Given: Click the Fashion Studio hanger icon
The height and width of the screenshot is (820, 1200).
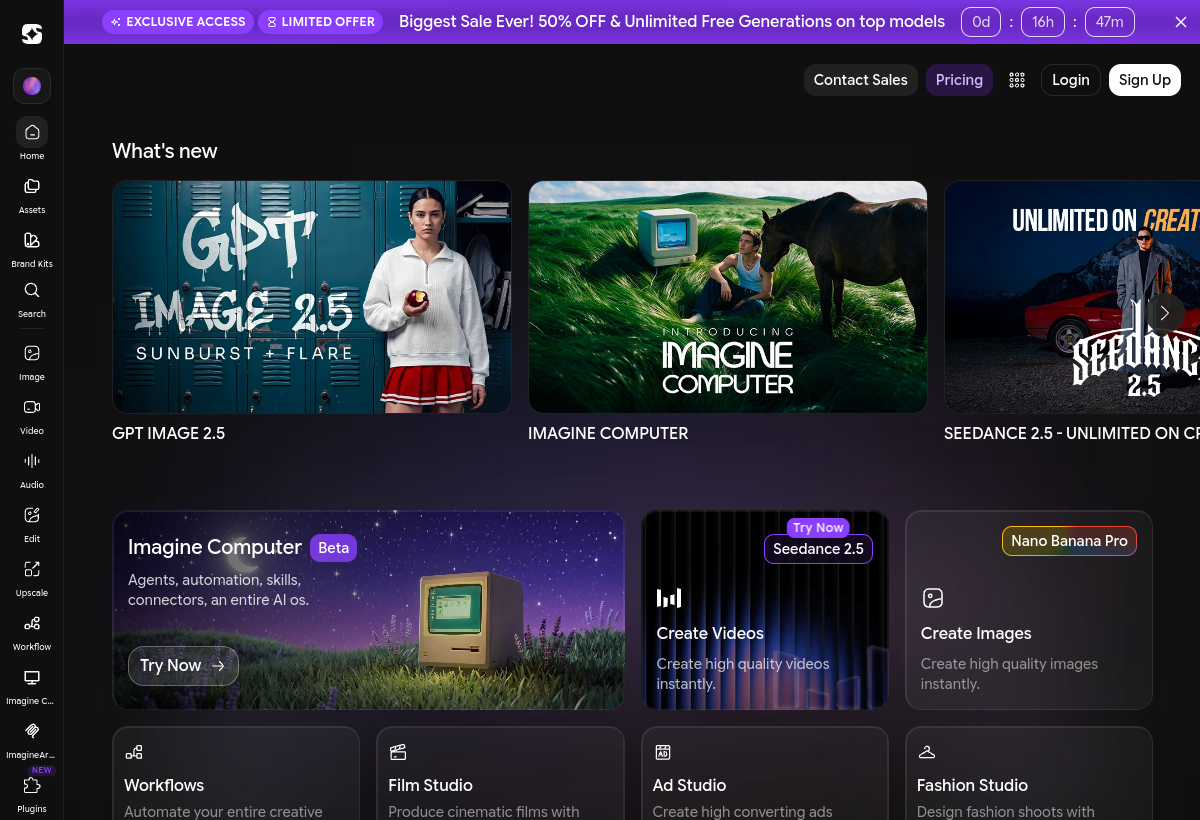Looking at the screenshot, I should pos(927,752).
